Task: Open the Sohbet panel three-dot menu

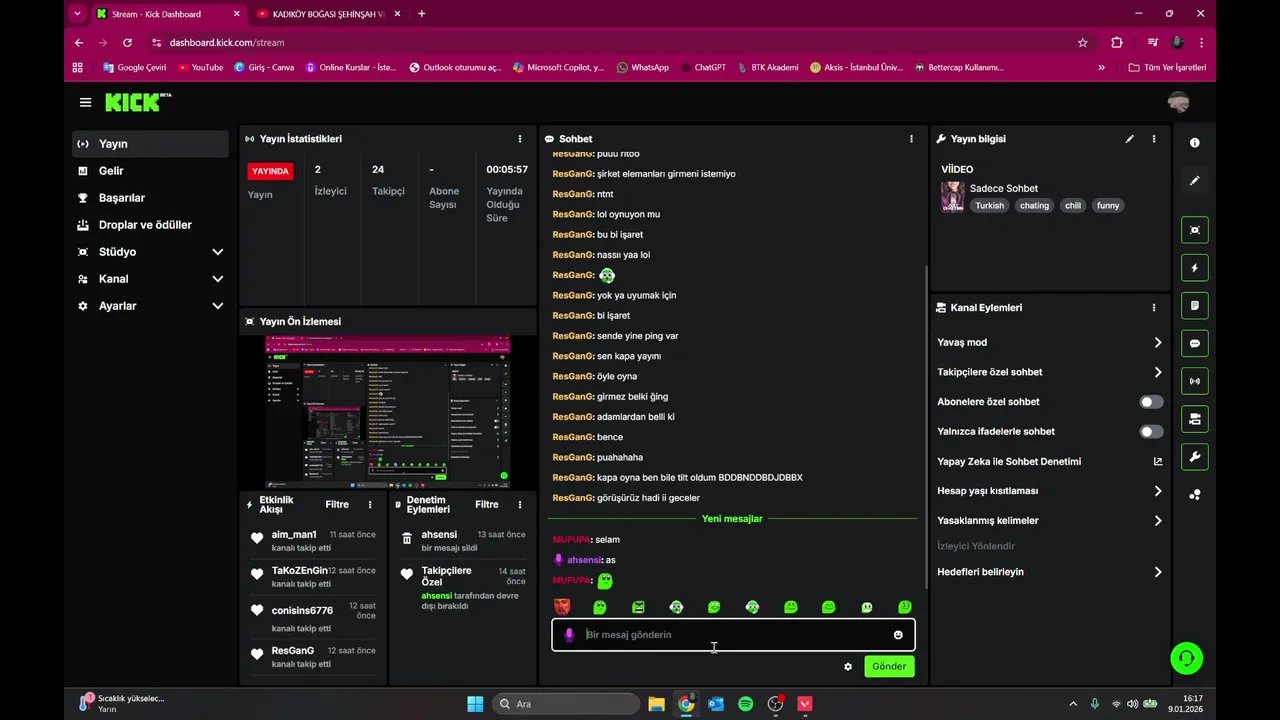Action: (910, 139)
